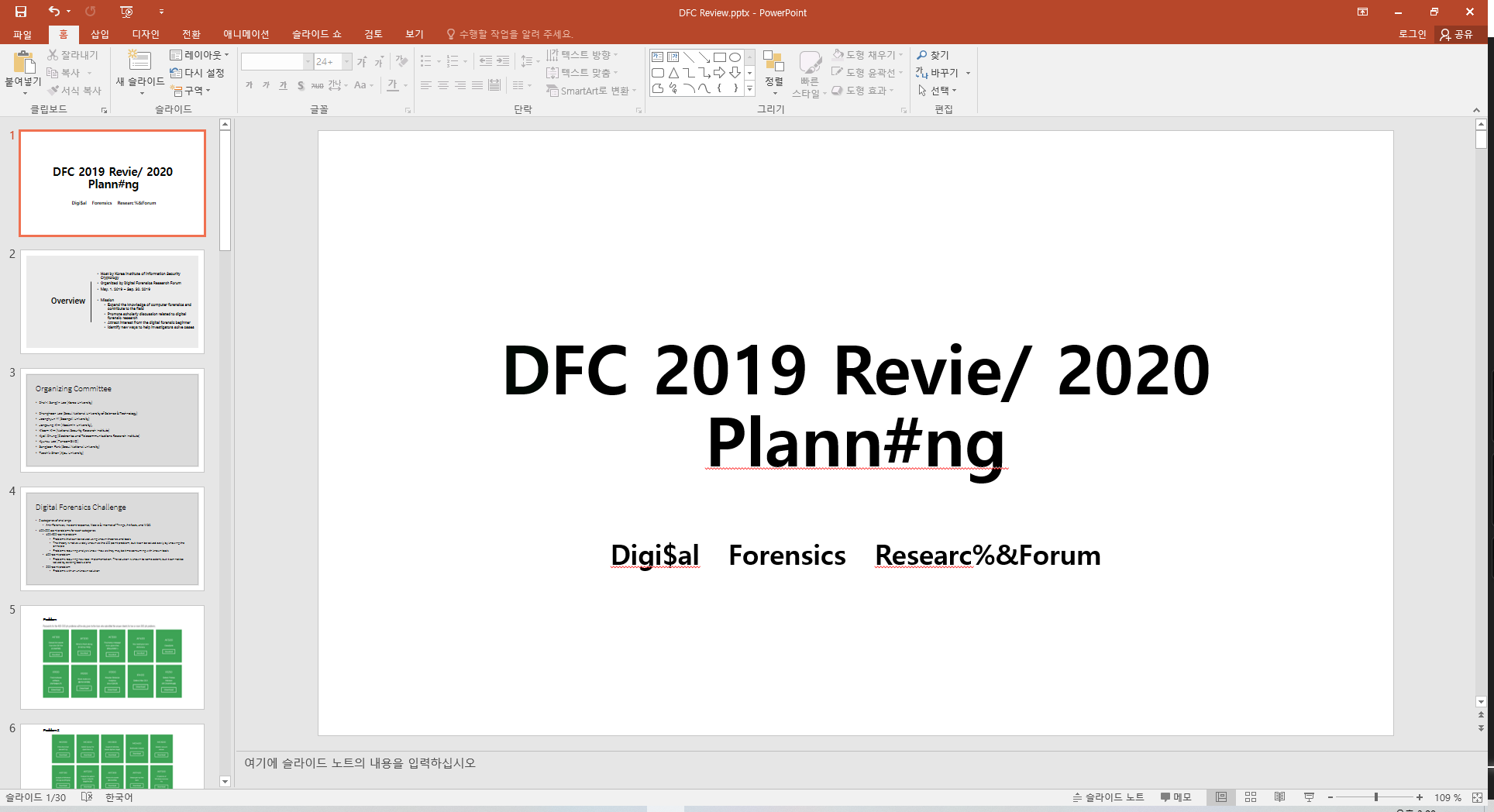Select the triangle shape in shapes gallery

pyautogui.click(x=673, y=73)
